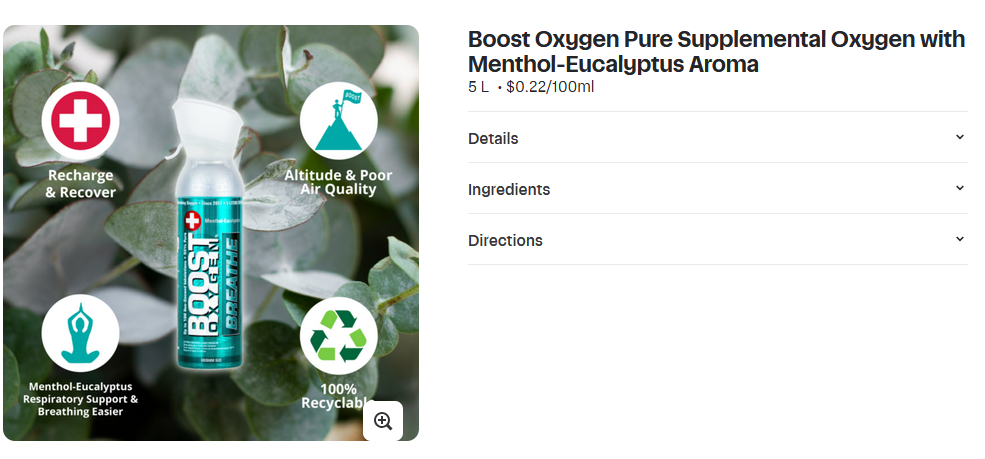Image resolution: width=985 pixels, height=459 pixels.
Task: Click the Boost Oxygen product title
Action: tap(716, 51)
